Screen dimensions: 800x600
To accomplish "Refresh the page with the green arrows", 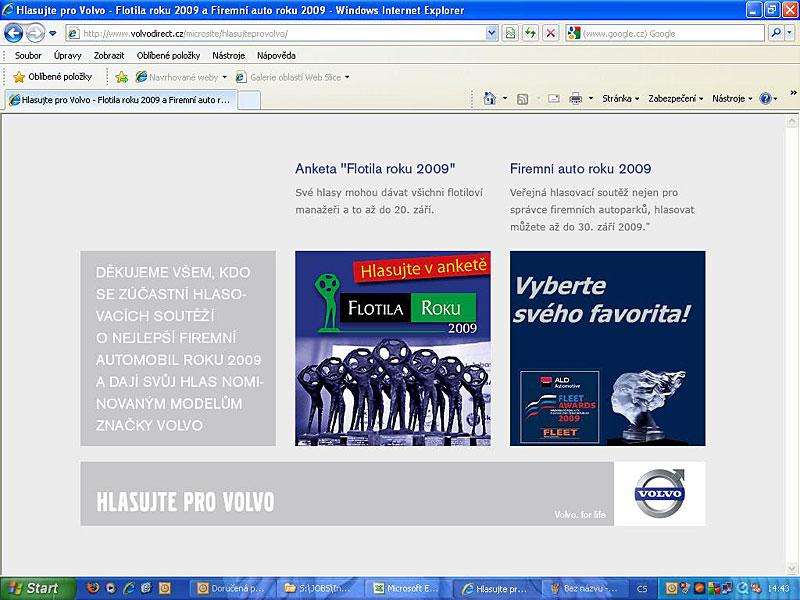I will [x=531, y=34].
